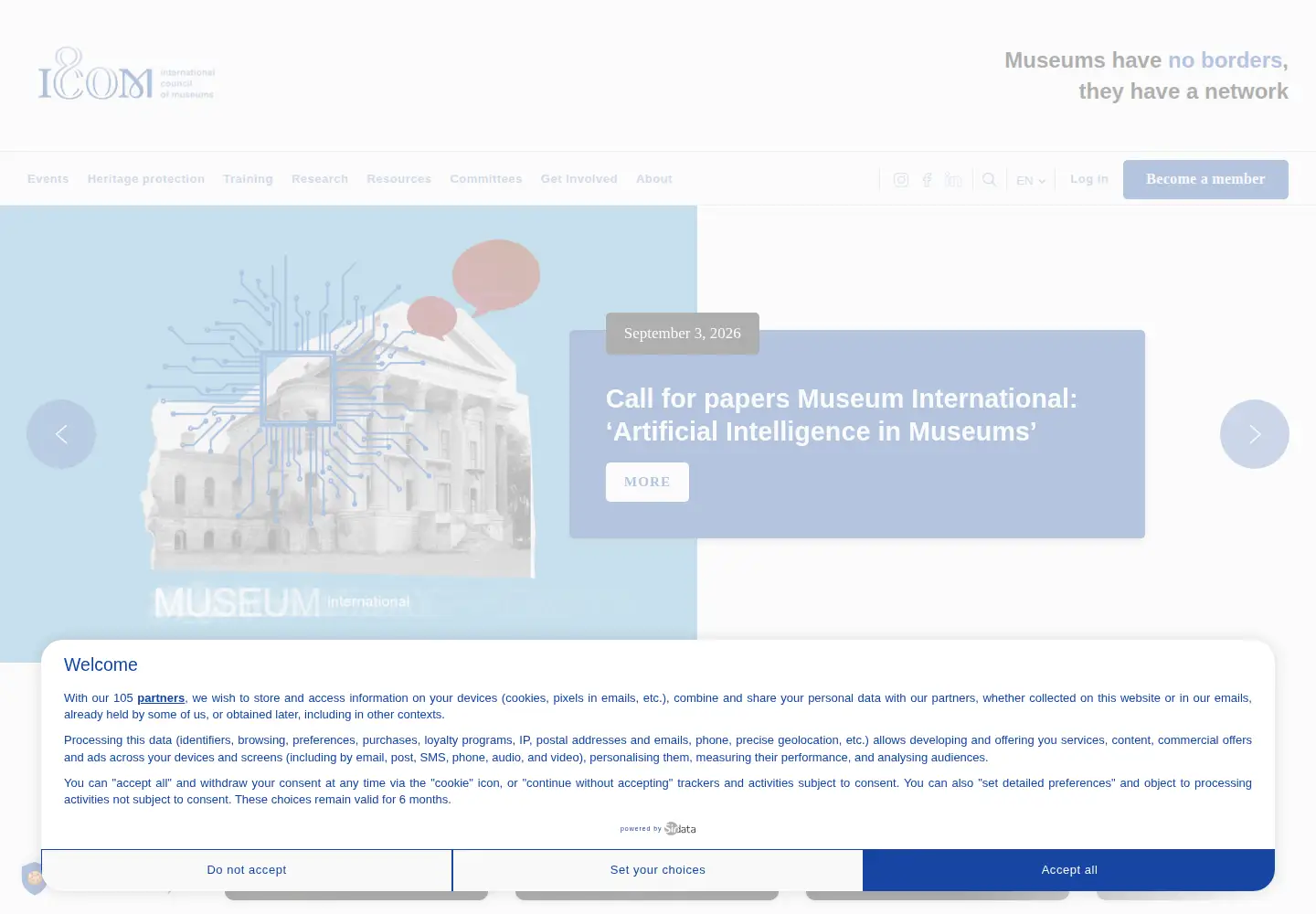Open the Resources menu

click(398, 179)
